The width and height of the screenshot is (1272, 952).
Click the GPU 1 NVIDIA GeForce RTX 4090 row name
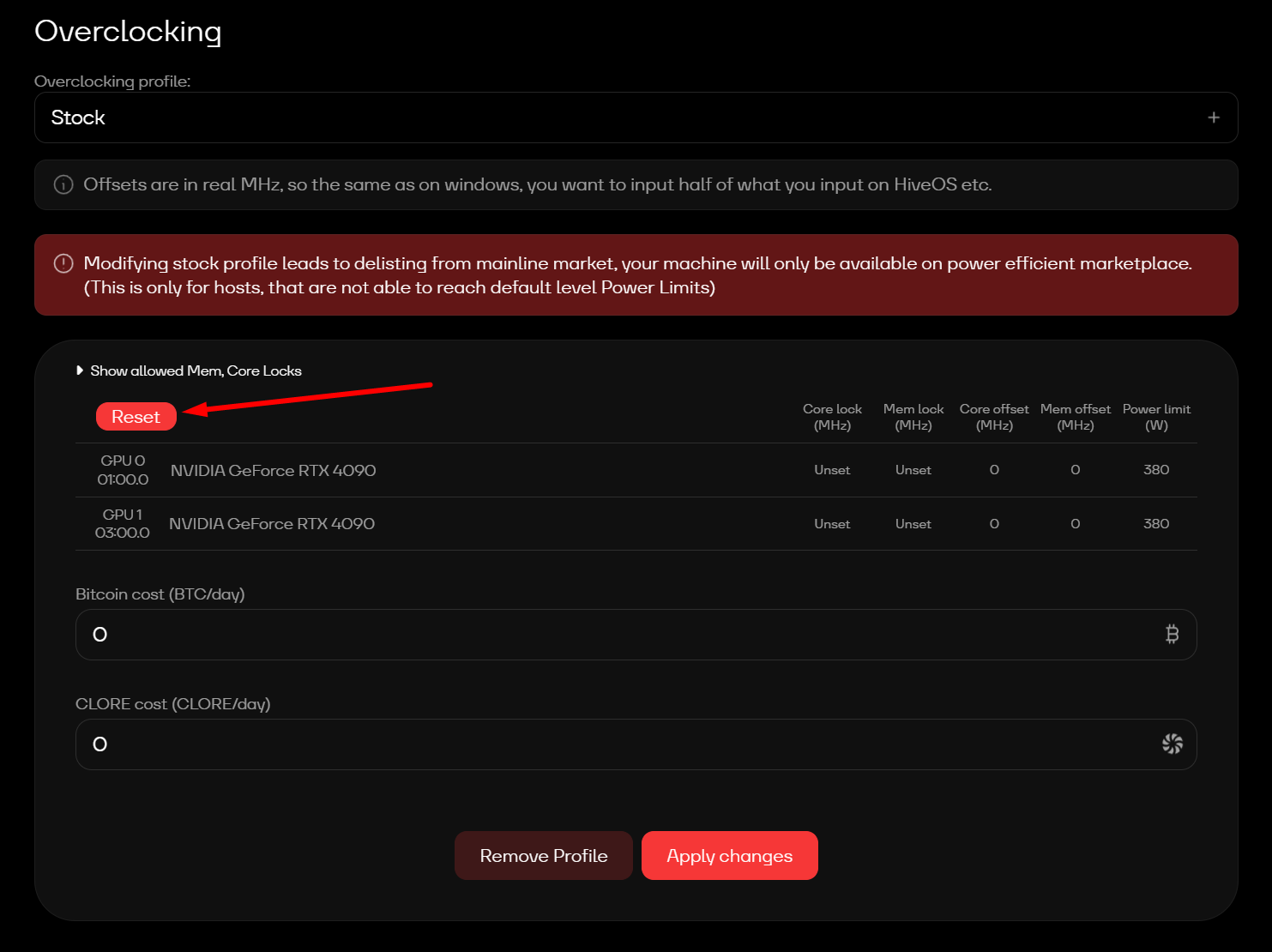tap(272, 524)
